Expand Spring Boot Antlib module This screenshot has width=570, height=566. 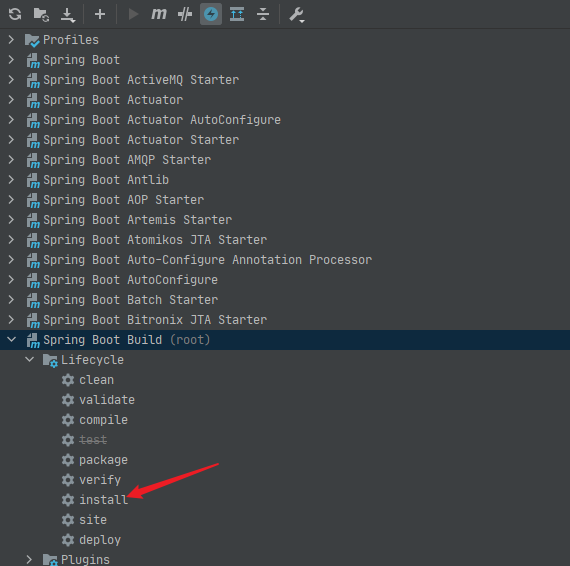pyautogui.click(x=11, y=179)
